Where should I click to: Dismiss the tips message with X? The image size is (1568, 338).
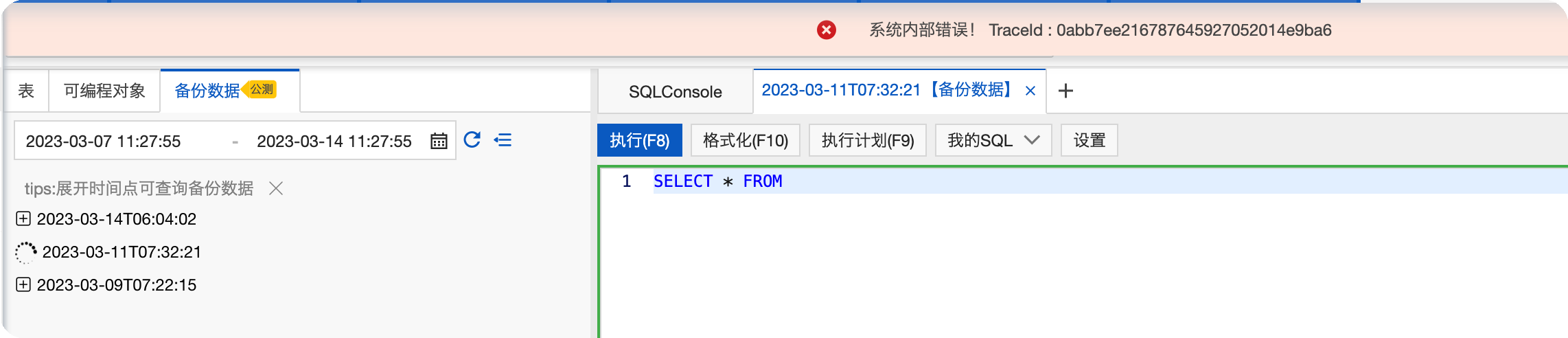pos(276,188)
